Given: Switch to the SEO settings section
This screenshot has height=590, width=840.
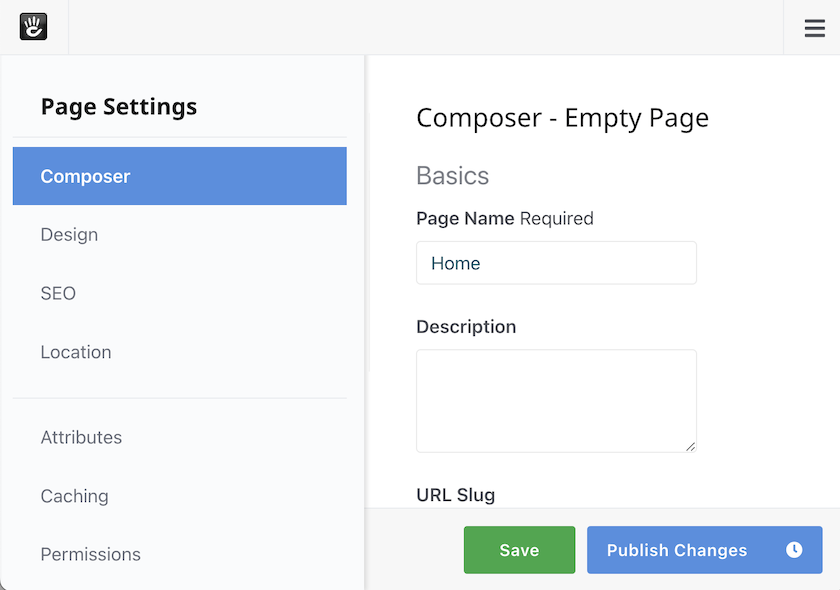Looking at the screenshot, I should tap(57, 293).
